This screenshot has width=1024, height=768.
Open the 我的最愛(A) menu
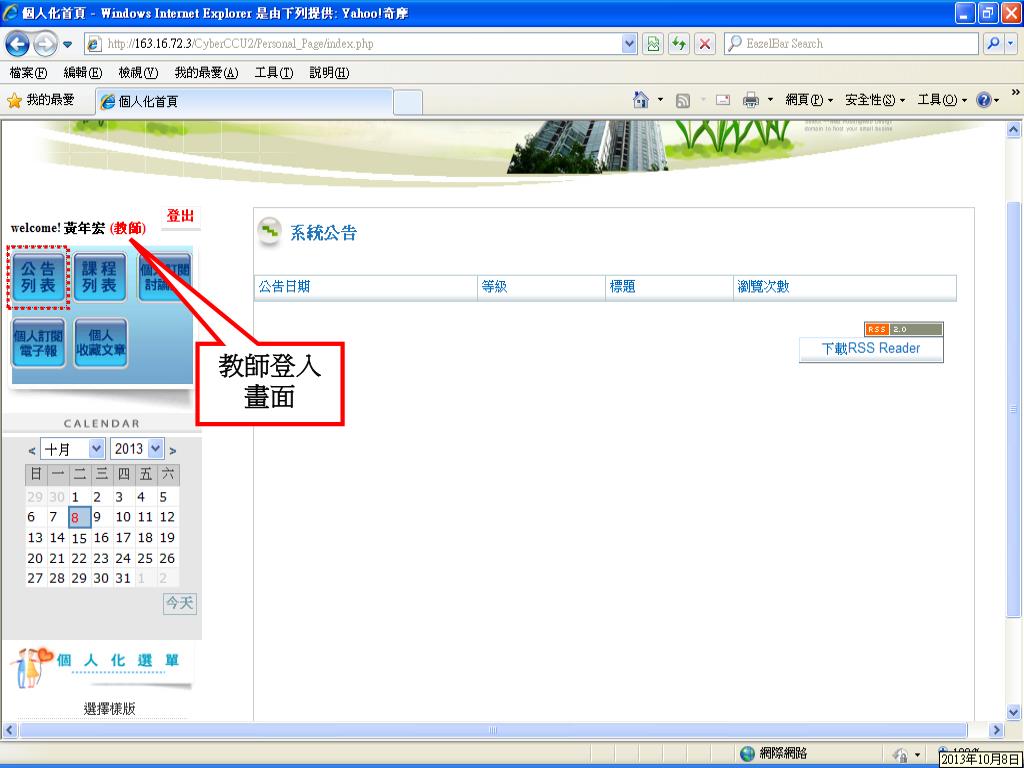206,72
